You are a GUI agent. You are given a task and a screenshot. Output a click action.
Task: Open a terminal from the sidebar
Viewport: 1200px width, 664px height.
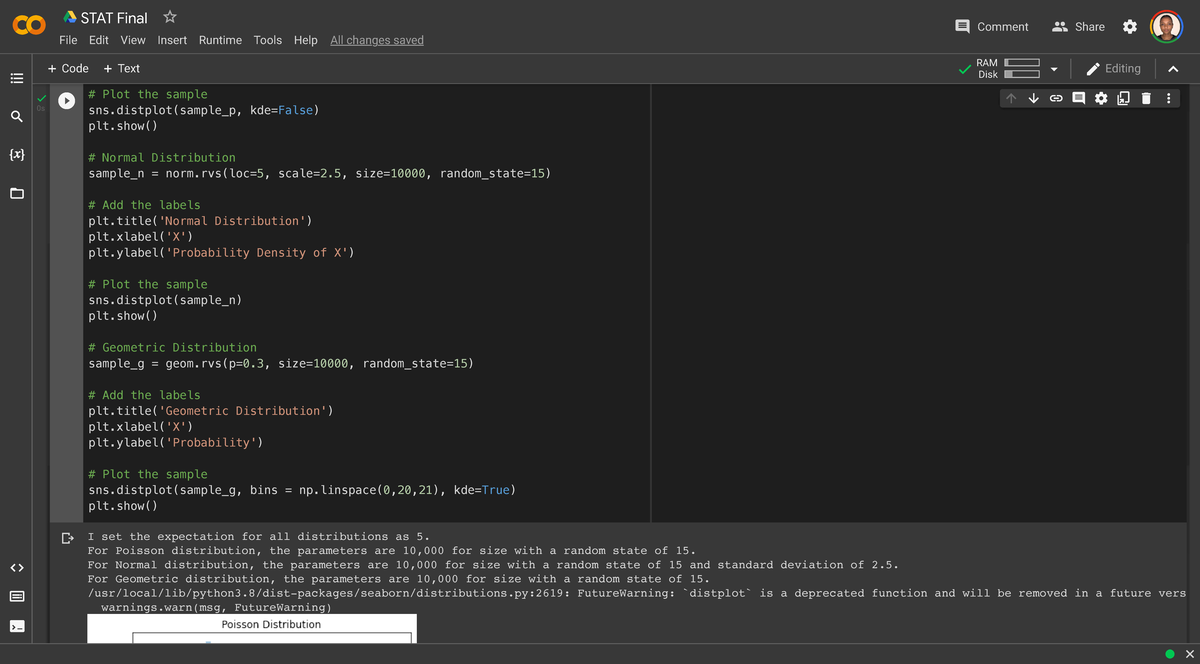(x=16, y=626)
